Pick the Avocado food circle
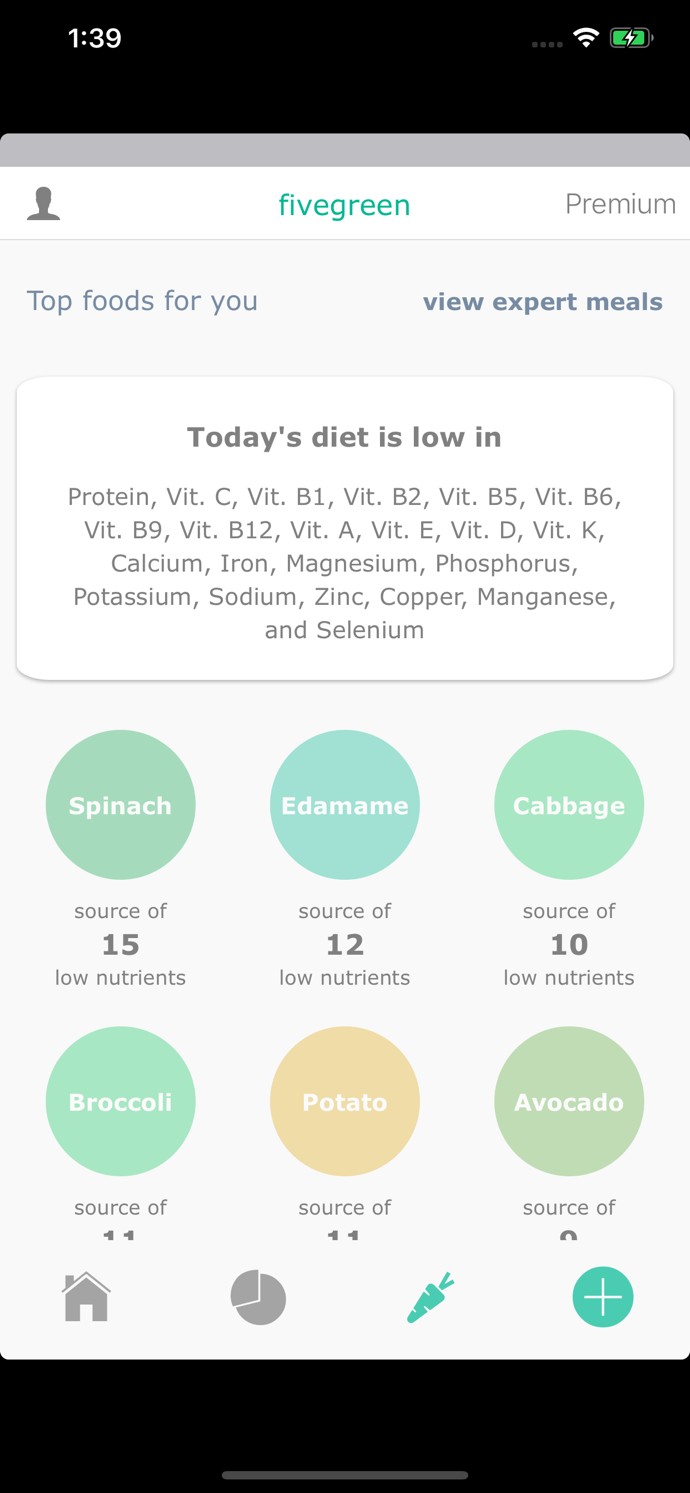The height and width of the screenshot is (1493, 690). [x=569, y=1101]
